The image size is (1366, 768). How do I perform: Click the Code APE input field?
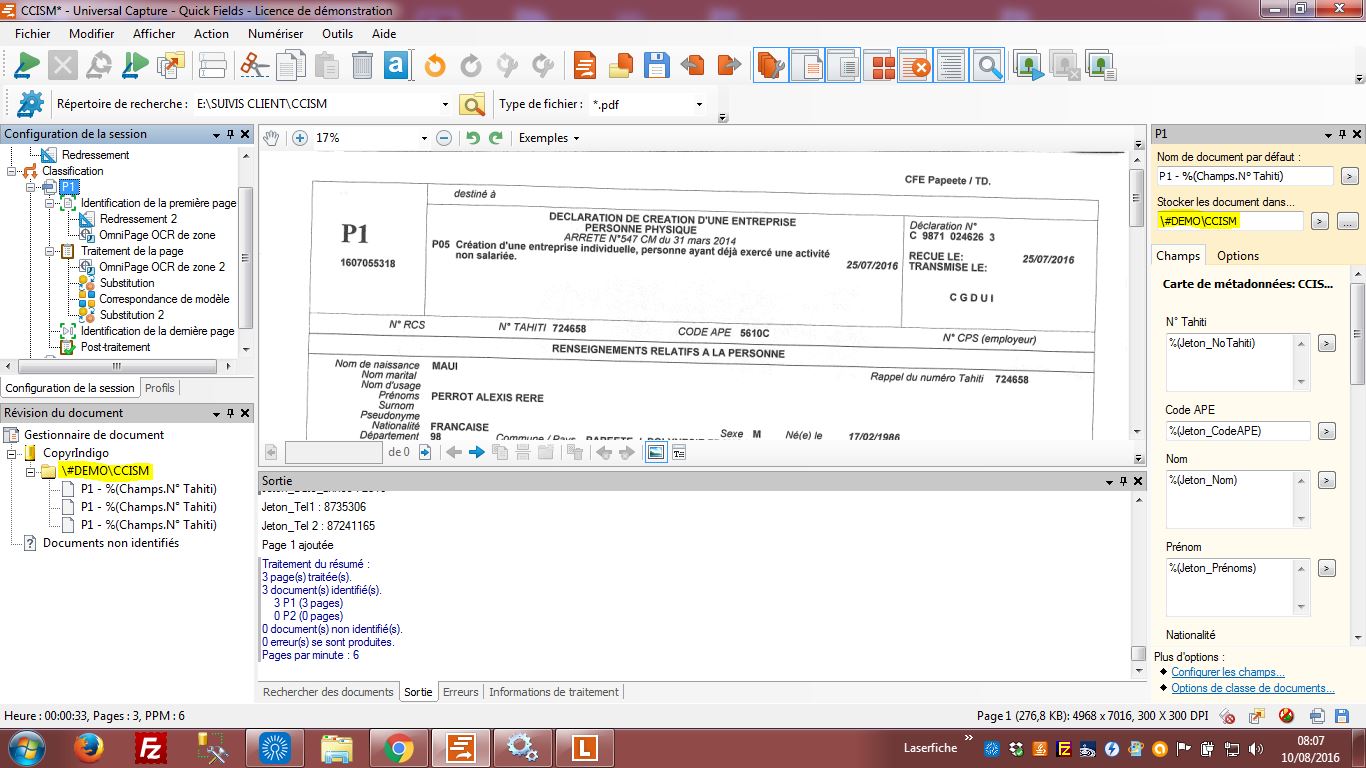coord(1237,431)
